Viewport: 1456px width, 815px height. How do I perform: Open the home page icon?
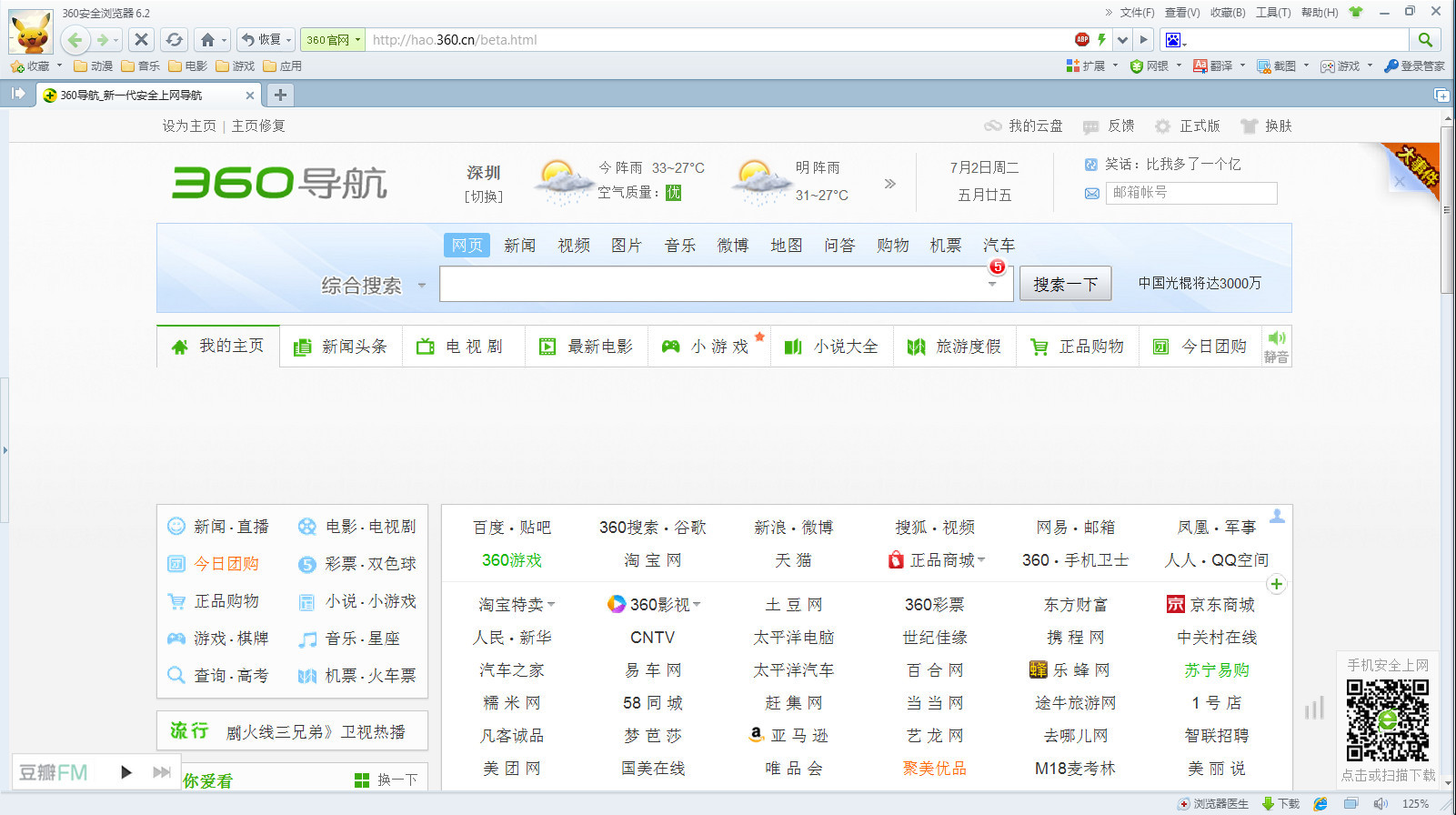click(207, 40)
